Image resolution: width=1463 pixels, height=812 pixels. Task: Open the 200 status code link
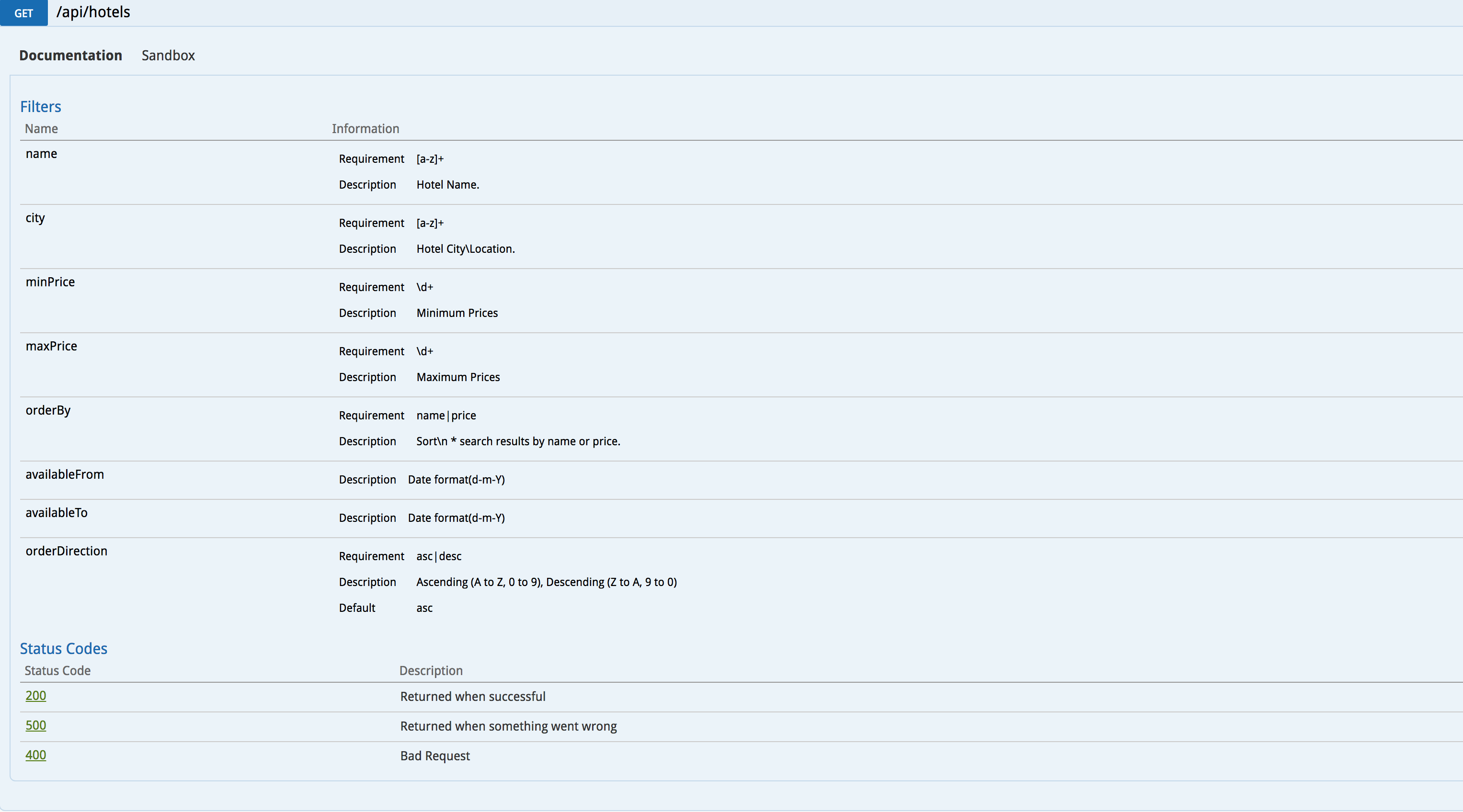36,696
